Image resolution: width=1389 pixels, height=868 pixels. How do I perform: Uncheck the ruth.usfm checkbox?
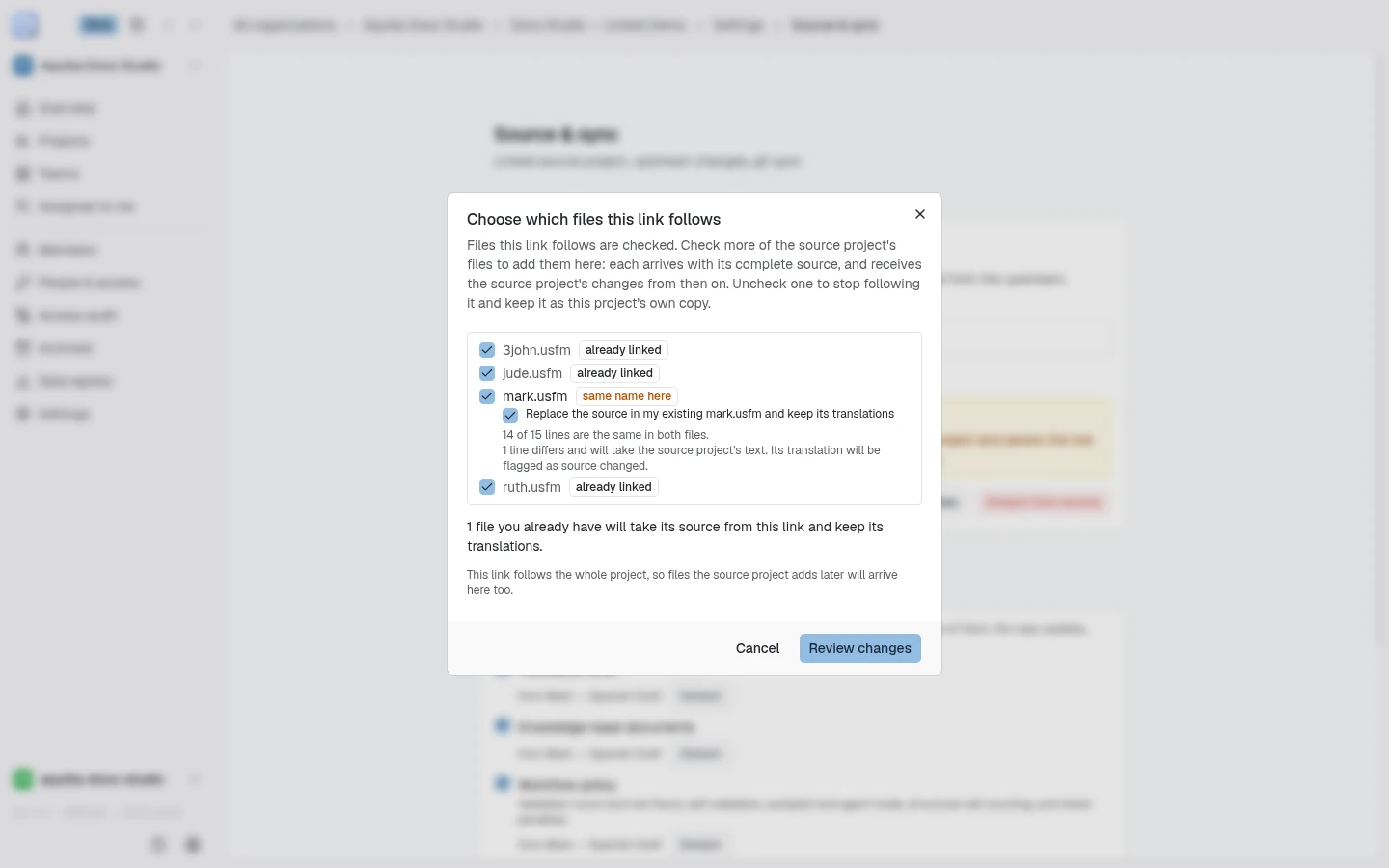487,487
